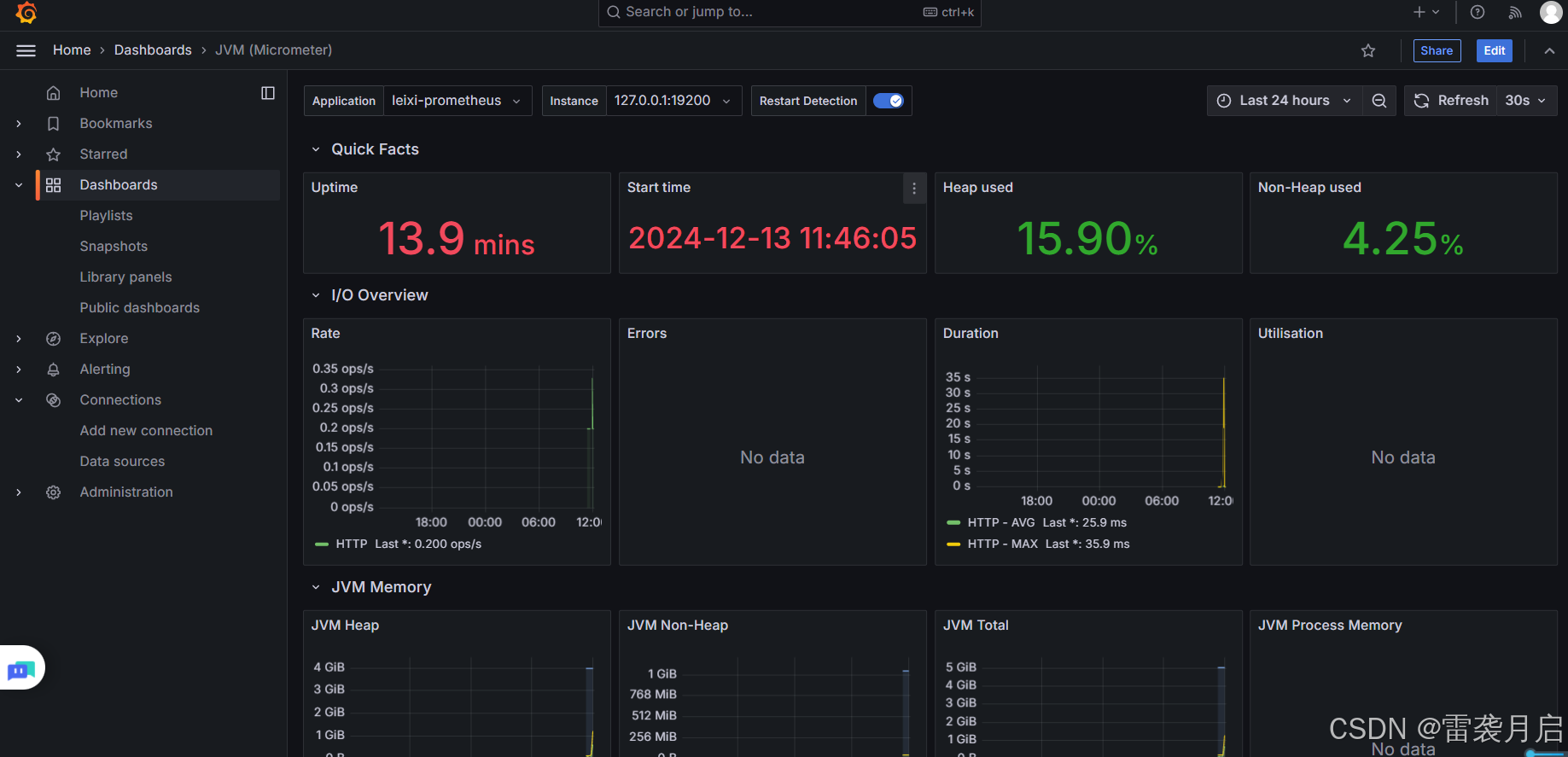Click the Grafana logo icon
This screenshot has height=757, width=1568.
tap(26, 13)
